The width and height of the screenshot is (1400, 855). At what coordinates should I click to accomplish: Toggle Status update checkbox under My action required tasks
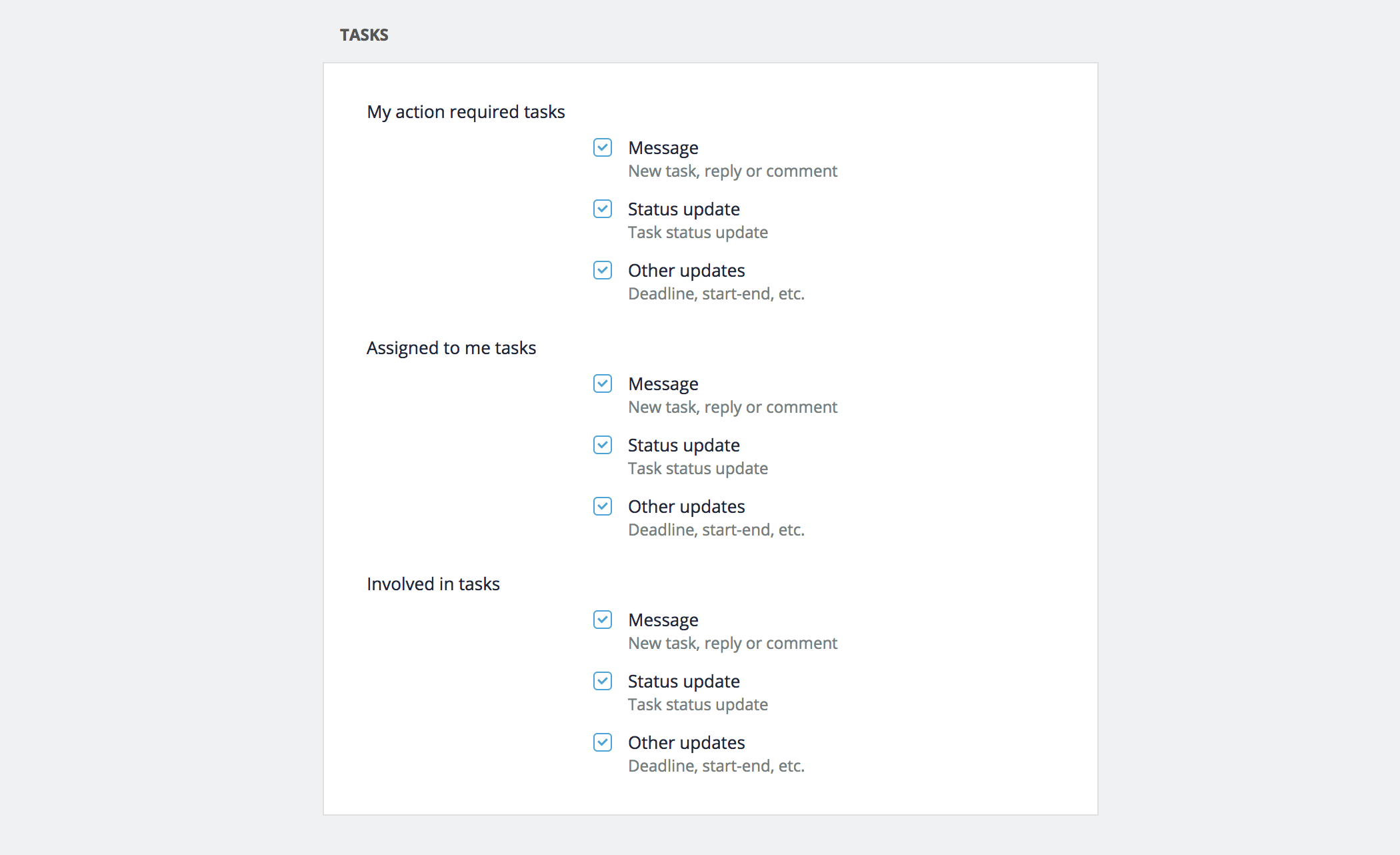pyautogui.click(x=603, y=209)
